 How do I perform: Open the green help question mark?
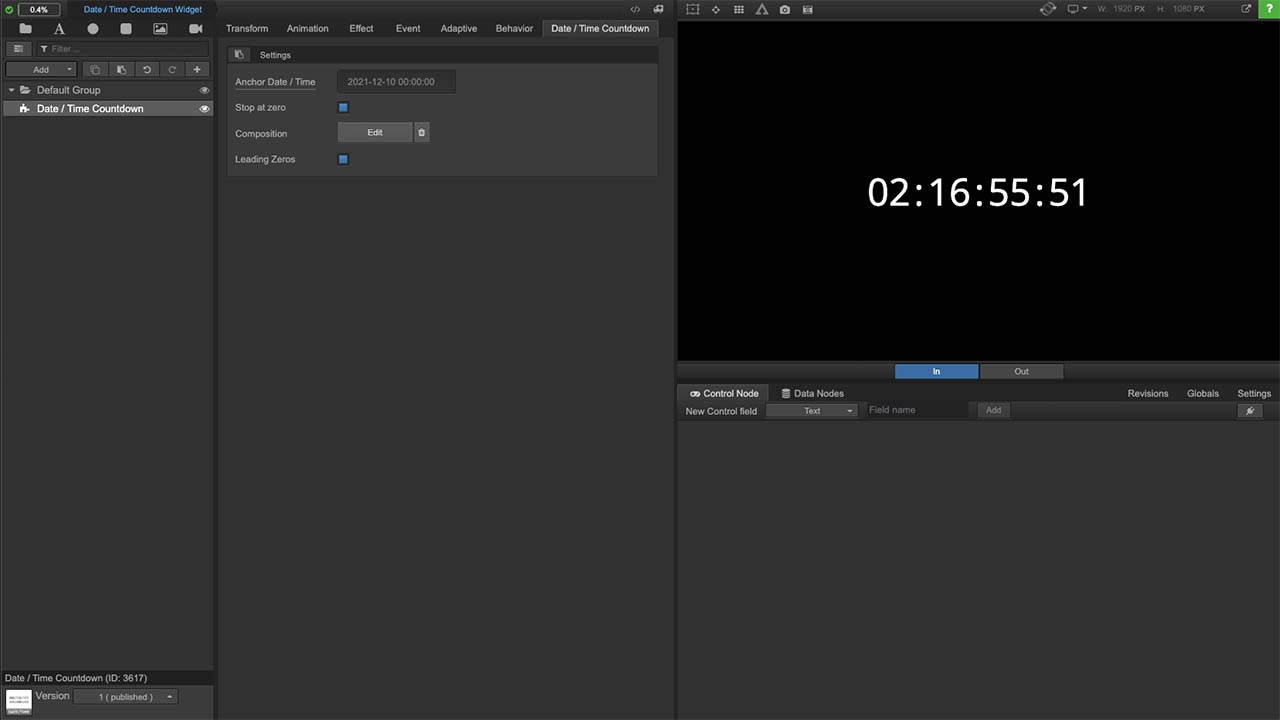point(1269,9)
